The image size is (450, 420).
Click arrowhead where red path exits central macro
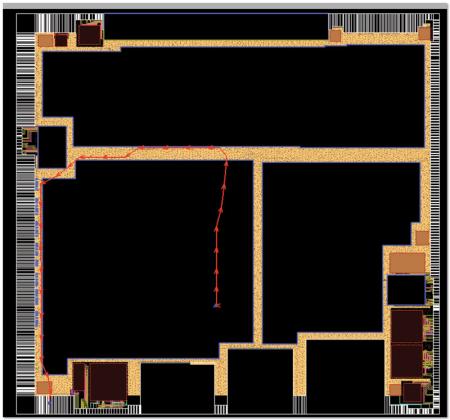(227, 163)
